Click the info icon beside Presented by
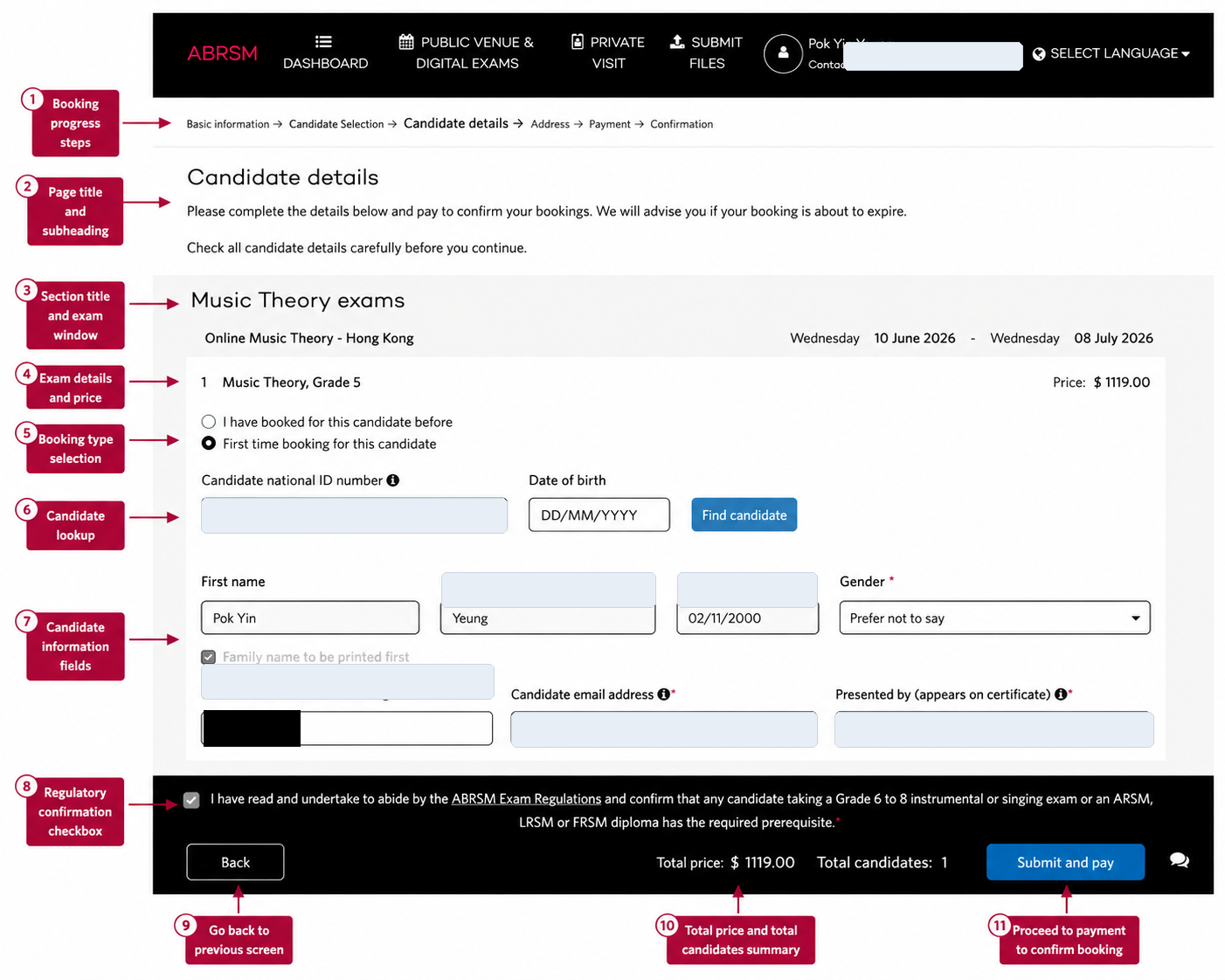The width and height of the screenshot is (1225, 980). coord(1061,694)
